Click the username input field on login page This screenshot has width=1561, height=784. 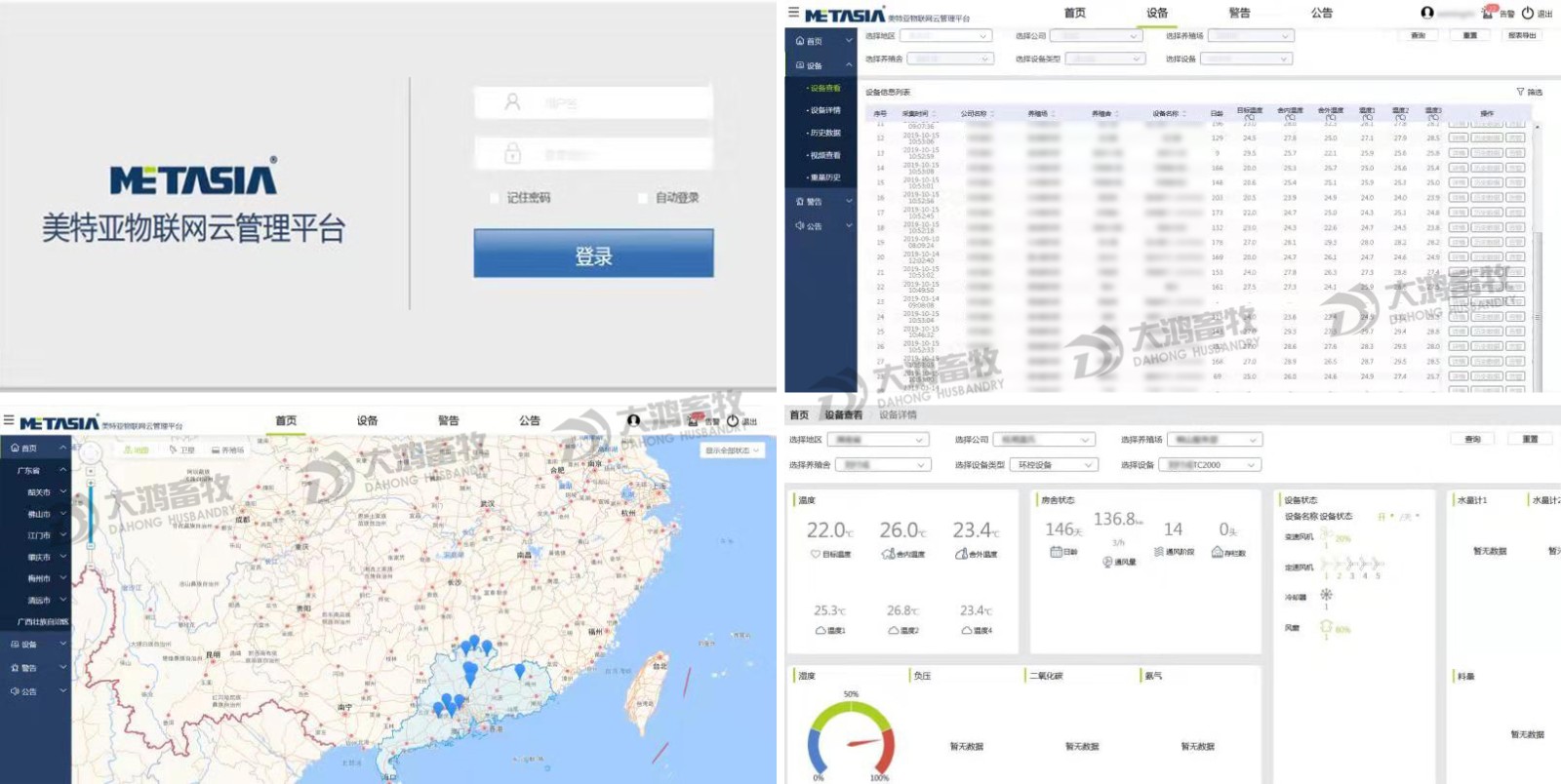coord(593,102)
